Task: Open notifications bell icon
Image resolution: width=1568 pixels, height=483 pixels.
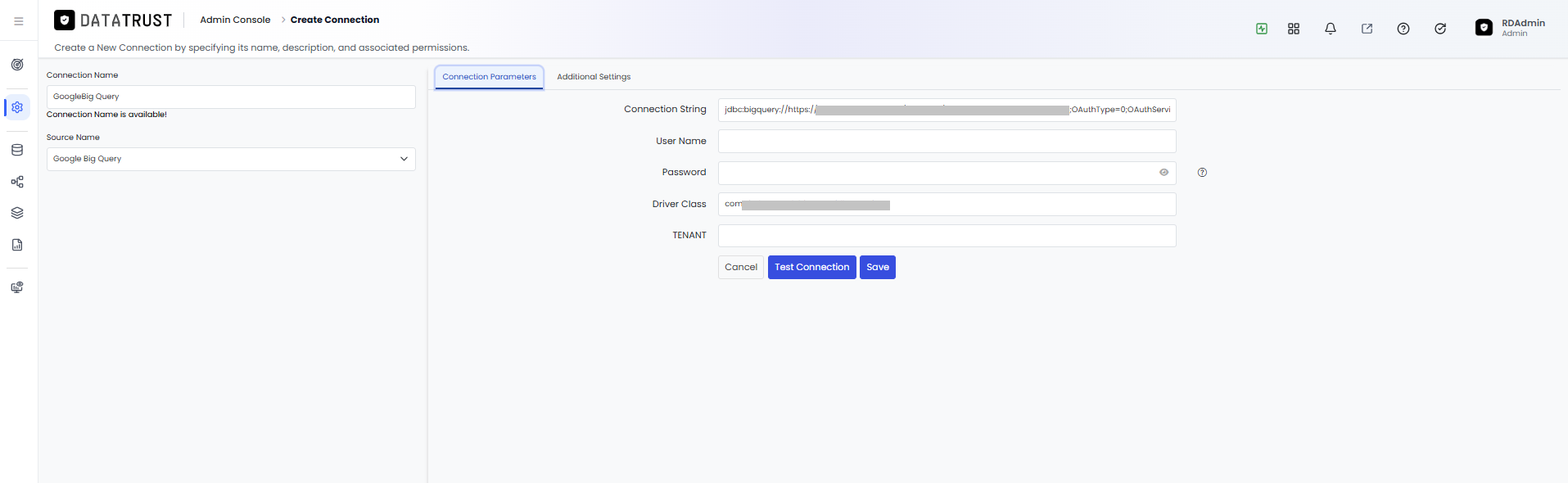Action: coord(1331,29)
